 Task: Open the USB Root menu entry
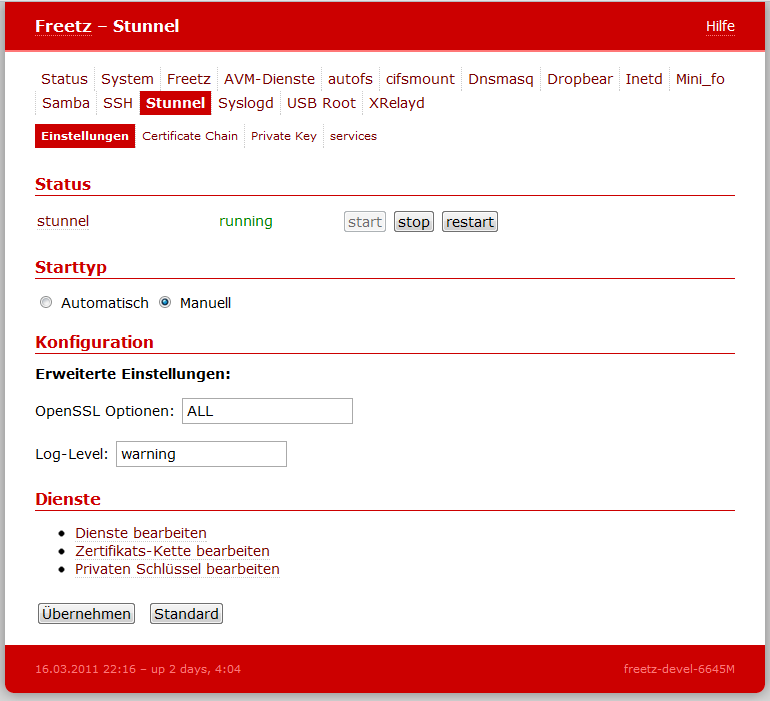click(321, 103)
